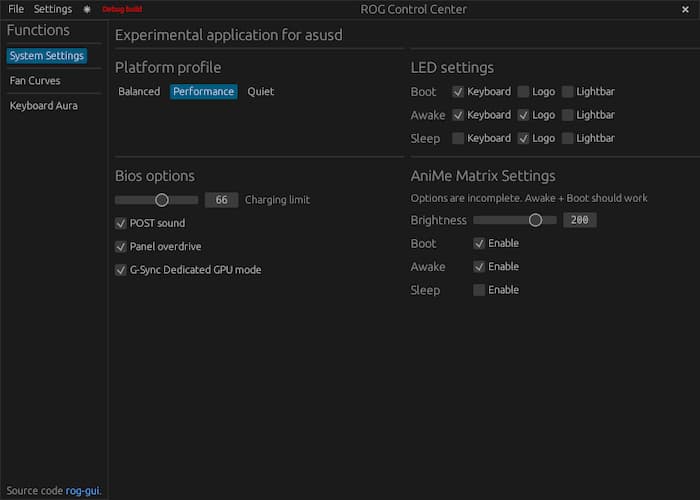Screen dimensions: 700x500
Task: Select System Settings in the Functions sidebar
Action: pyautogui.click(x=47, y=56)
